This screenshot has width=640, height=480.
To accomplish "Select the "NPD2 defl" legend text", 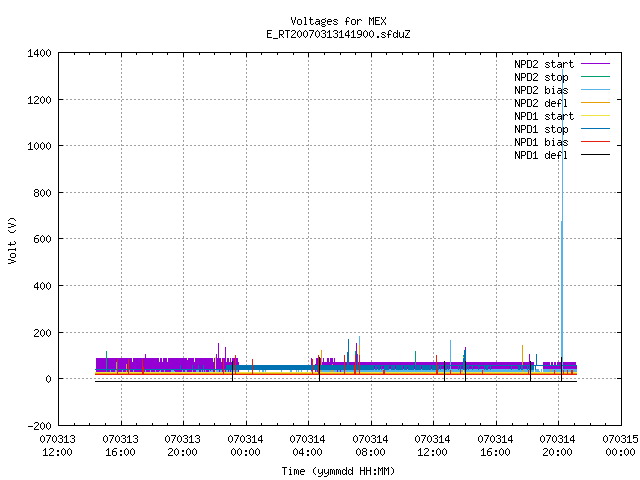I will [x=541, y=103].
